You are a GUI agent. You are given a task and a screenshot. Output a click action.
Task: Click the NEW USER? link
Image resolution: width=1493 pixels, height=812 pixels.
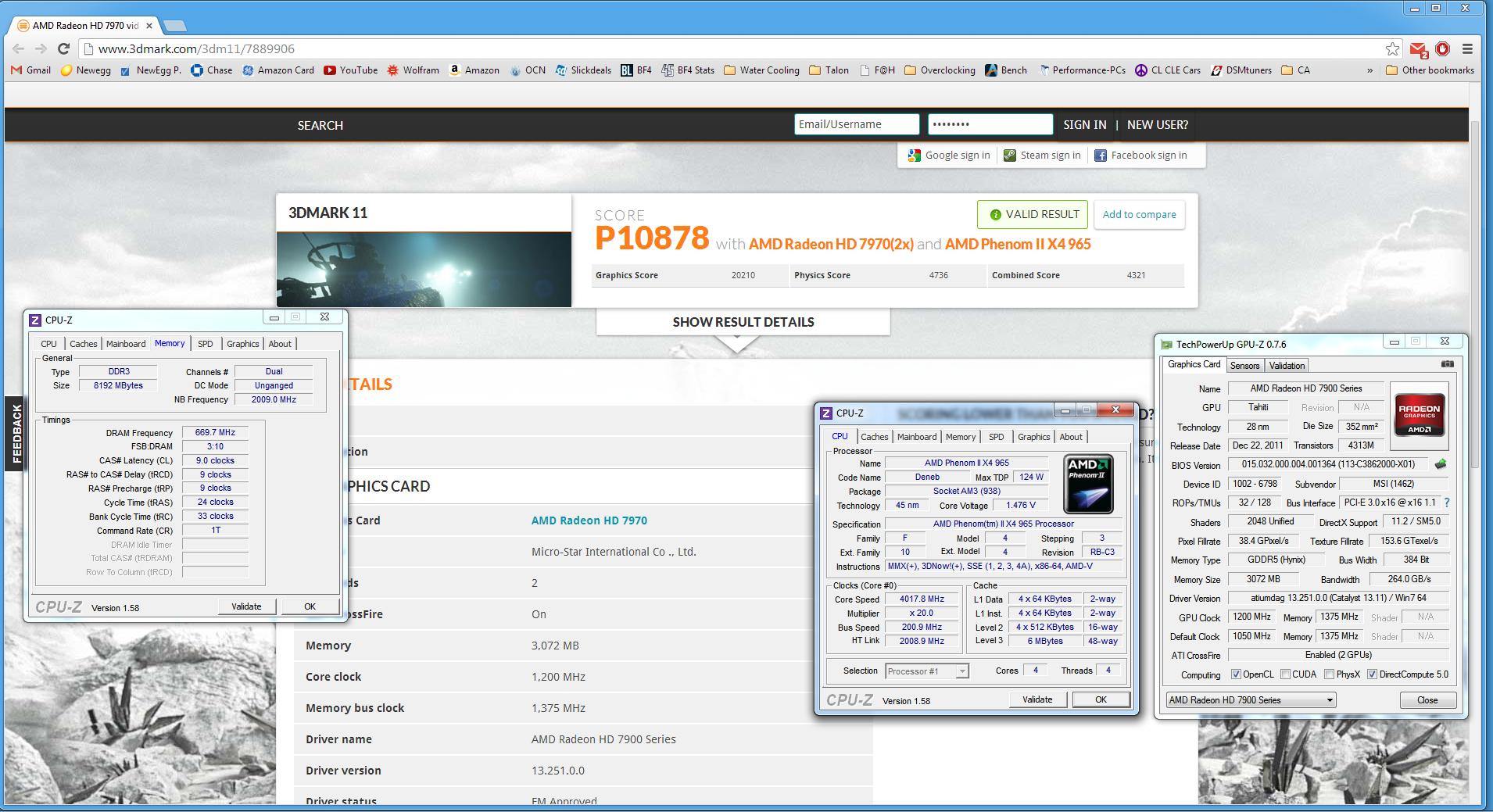1158,125
